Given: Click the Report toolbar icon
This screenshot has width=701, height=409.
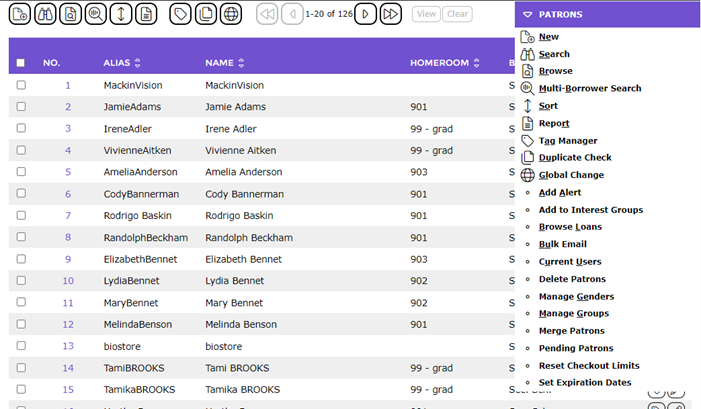Looking at the screenshot, I should click(146, 14).
